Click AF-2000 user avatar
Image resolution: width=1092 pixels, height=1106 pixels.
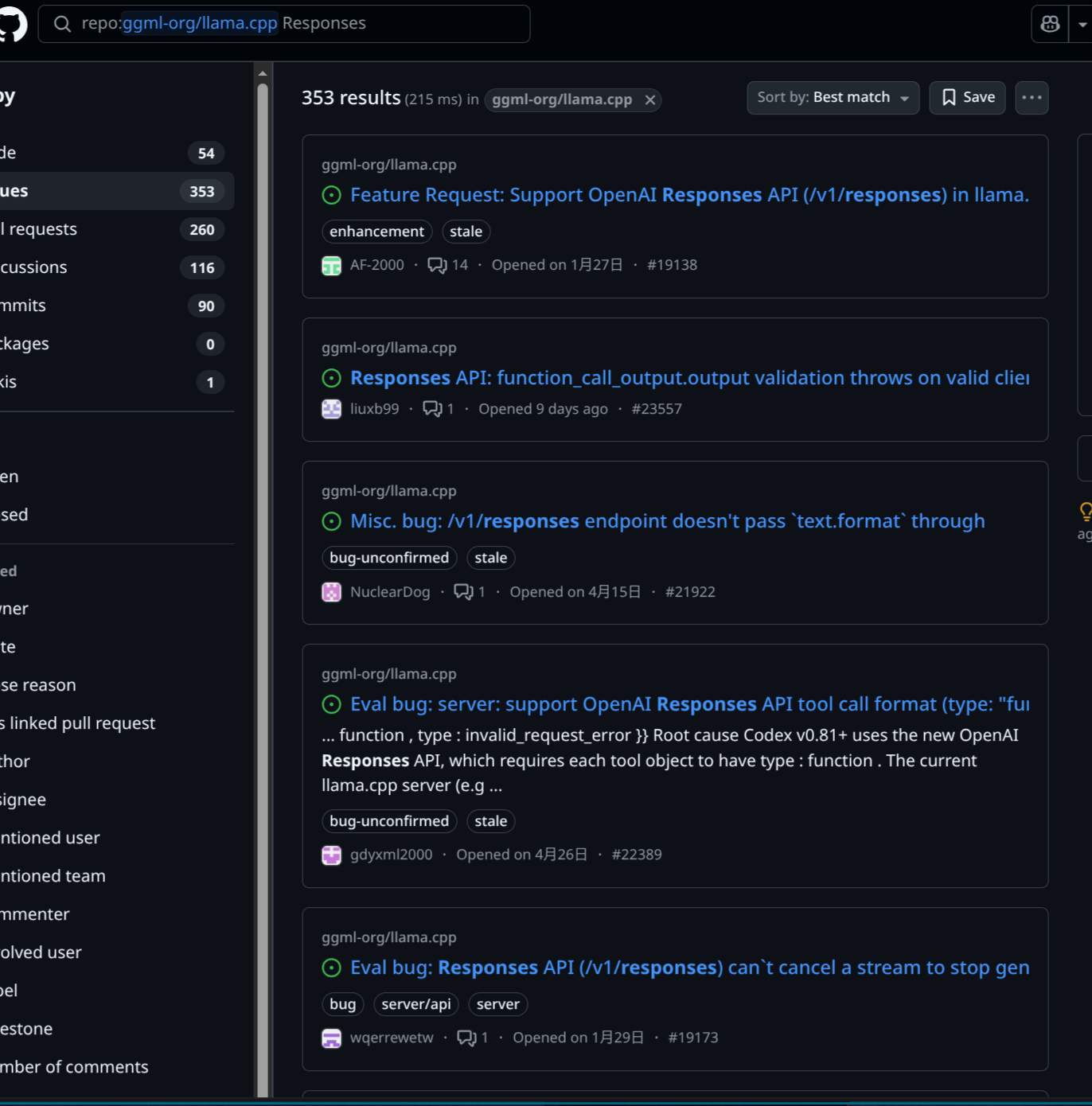click(331, 265)
